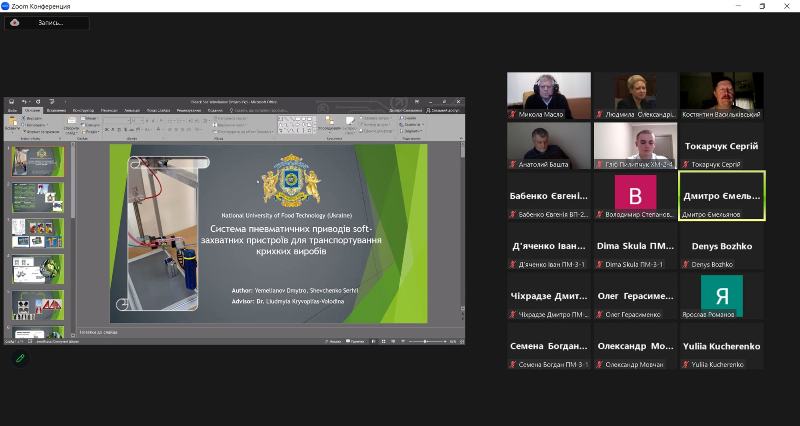The width and height of the screenshot is (800, 426).
Task: Select the Home ribbon tab
Action: pos(32,110)
